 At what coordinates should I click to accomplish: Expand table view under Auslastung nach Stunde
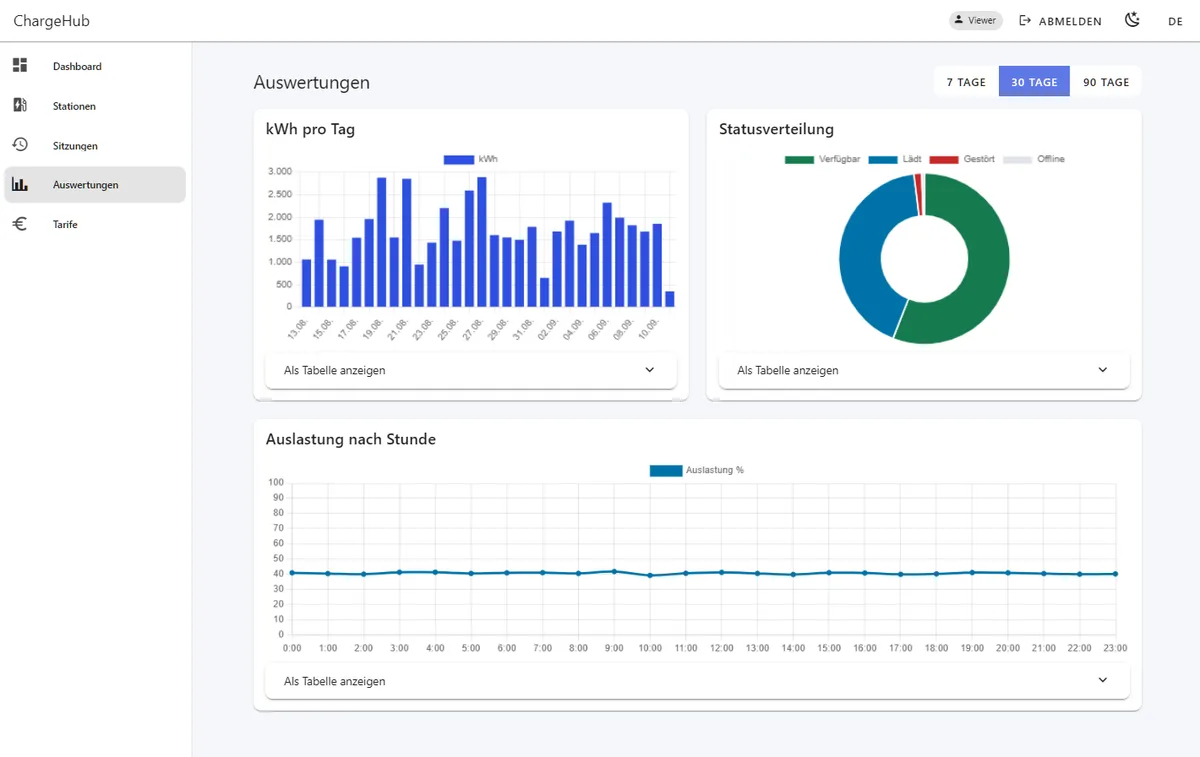point(697,681)
